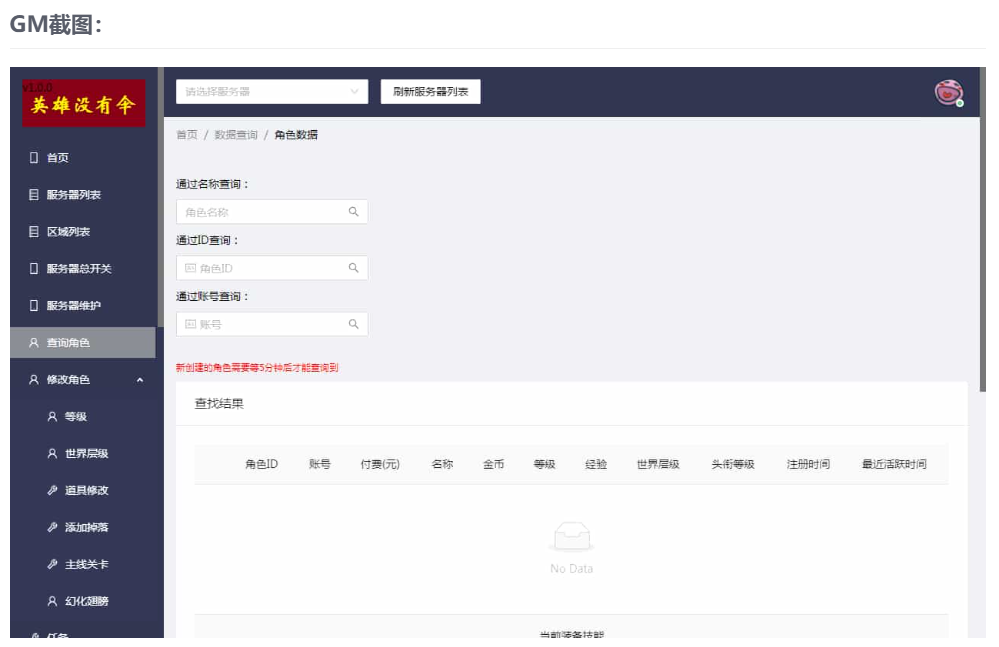This screenshot has width=999, height=647.
Task: Click the user icon beside 世界层级
Action: [52, 453]
